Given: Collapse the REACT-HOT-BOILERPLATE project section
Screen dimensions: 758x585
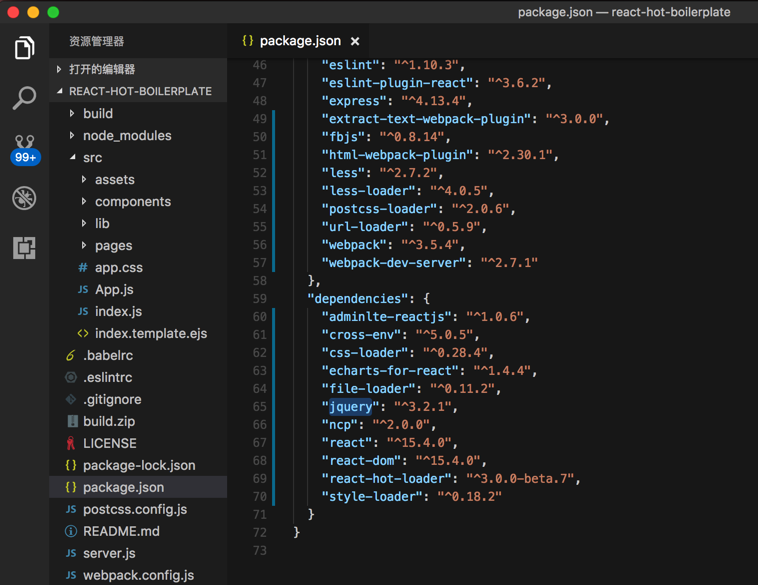Looking at the screenshot, I should pos(60,91).
